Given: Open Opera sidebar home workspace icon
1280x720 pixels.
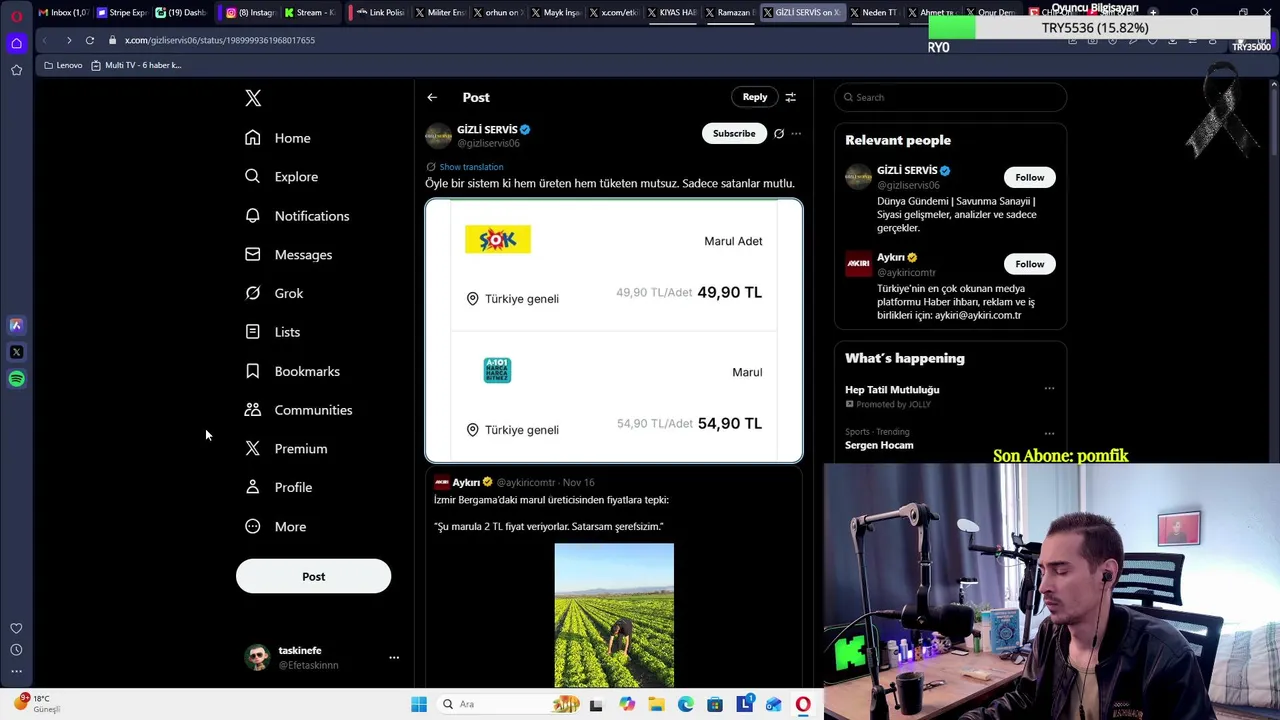Looking at the screenshot, I should (x=16, y=43).
